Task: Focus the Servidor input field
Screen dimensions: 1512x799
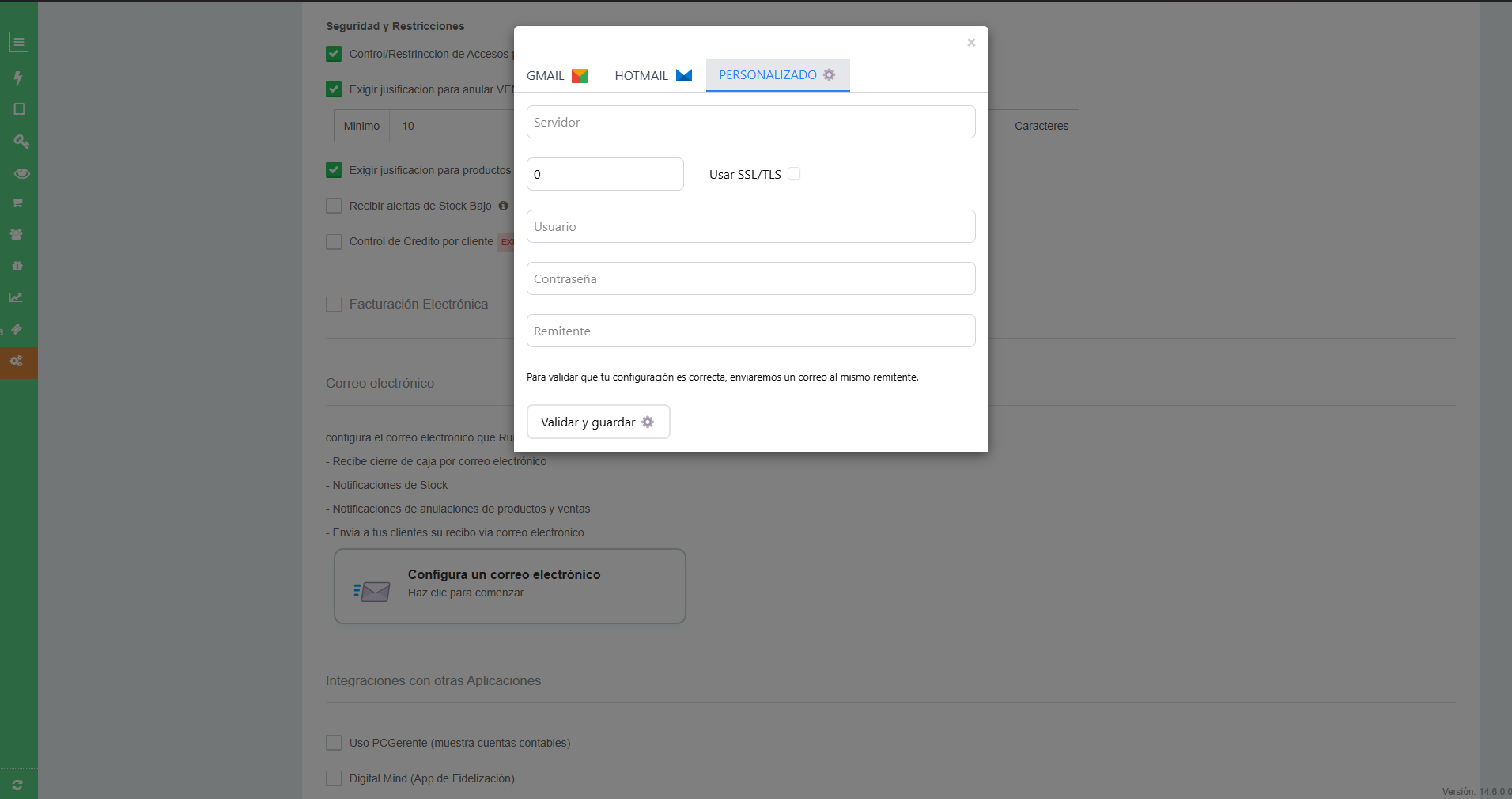Action: (751, 122)
